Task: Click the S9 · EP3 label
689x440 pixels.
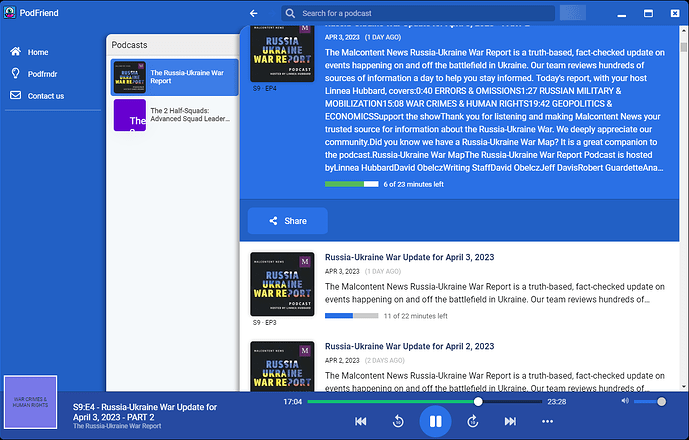Action: (x=265, y=323)
